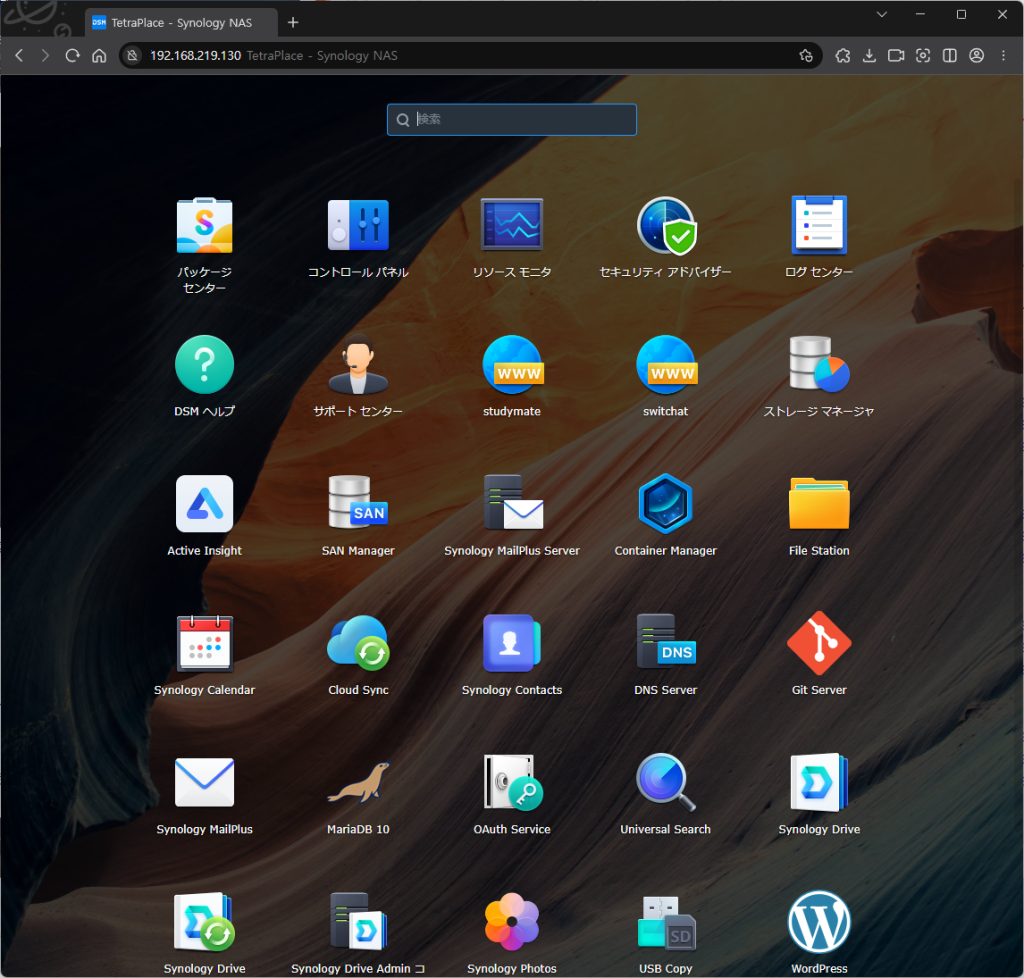This screenshot has height=978, width=1024.
Task: Go to the browser home page
Action: click(99, 55)
